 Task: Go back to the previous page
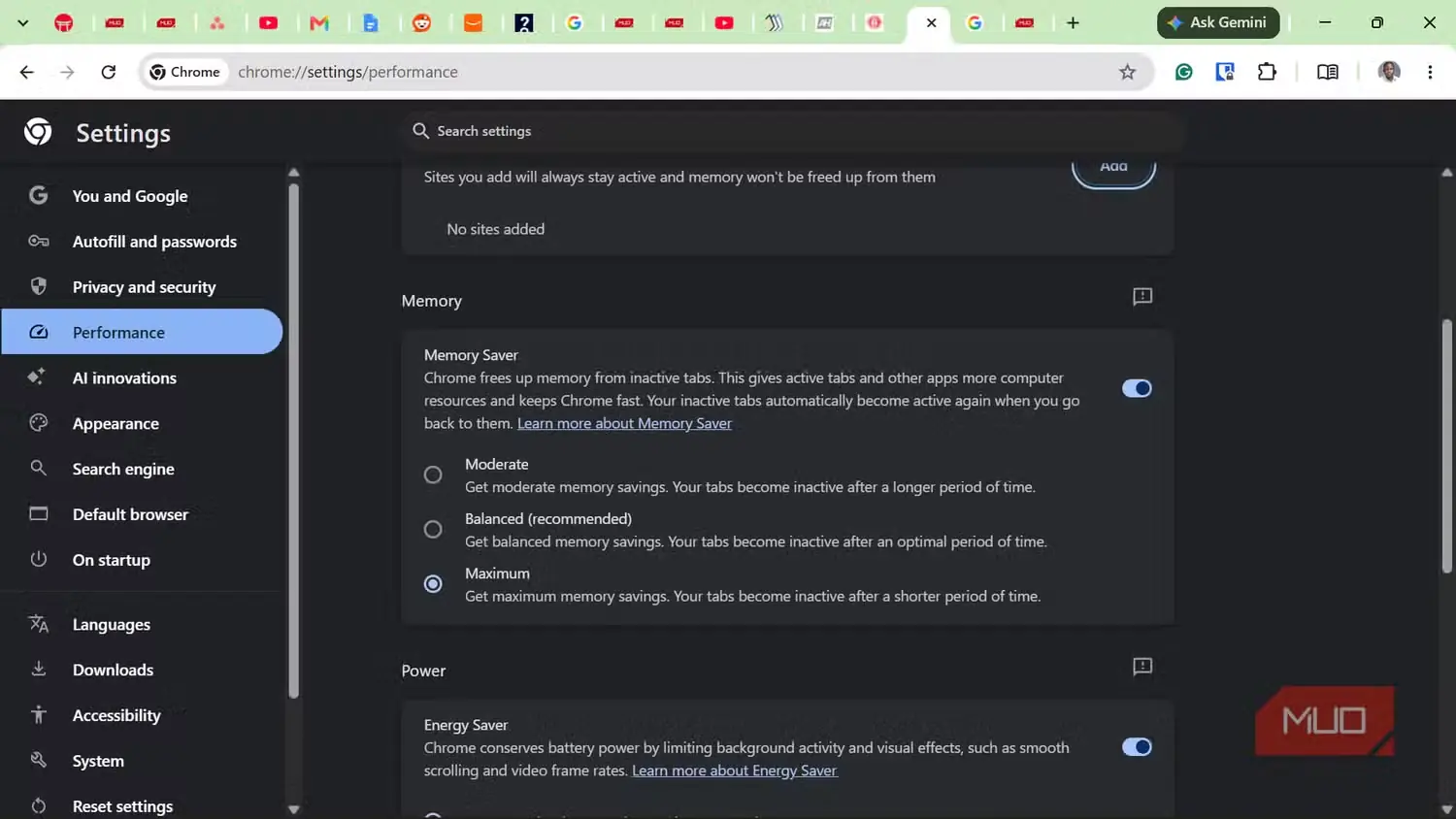pyautogui.click(x=27, y=72)
